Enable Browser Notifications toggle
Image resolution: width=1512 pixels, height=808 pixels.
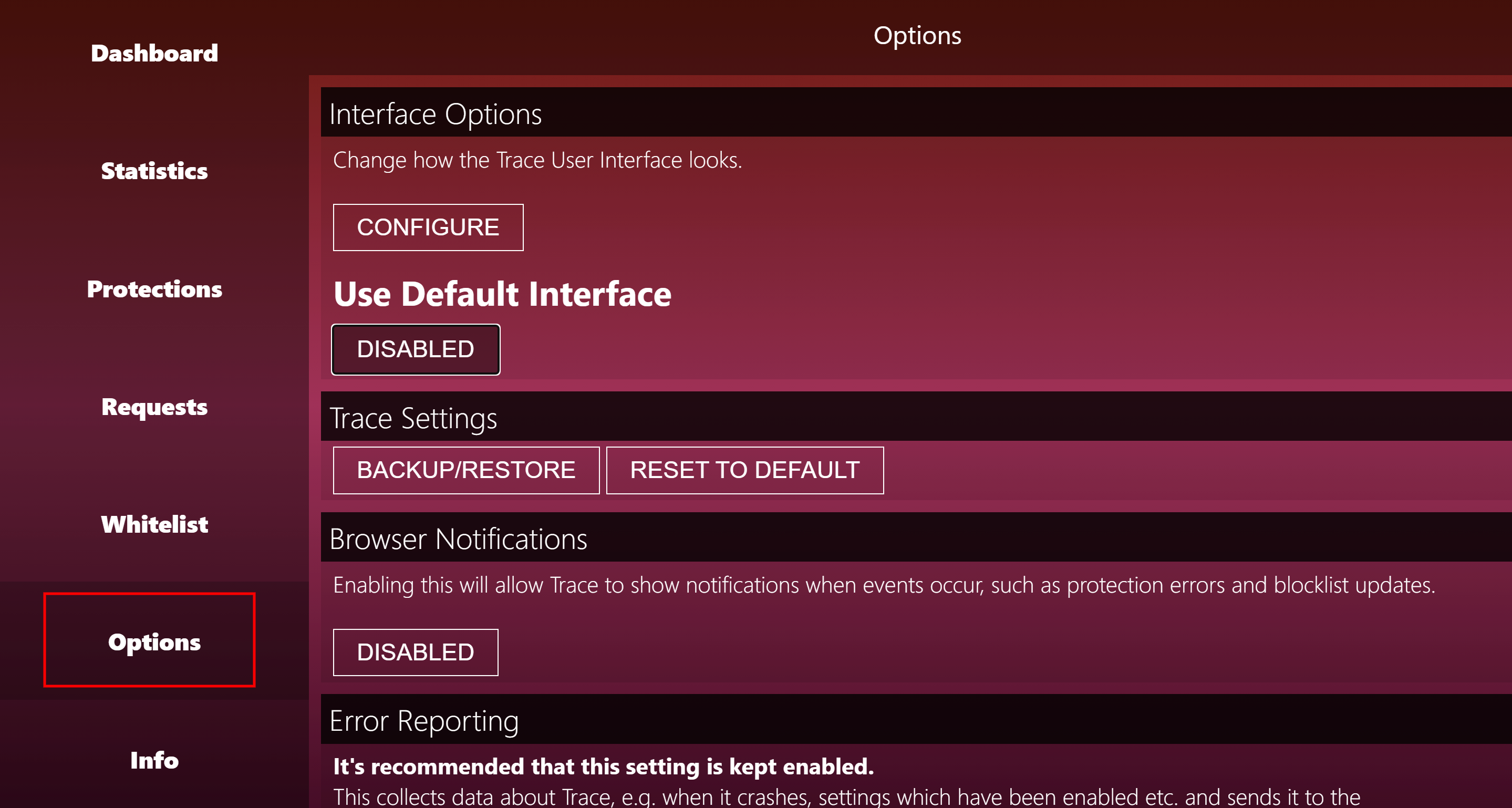416,652
